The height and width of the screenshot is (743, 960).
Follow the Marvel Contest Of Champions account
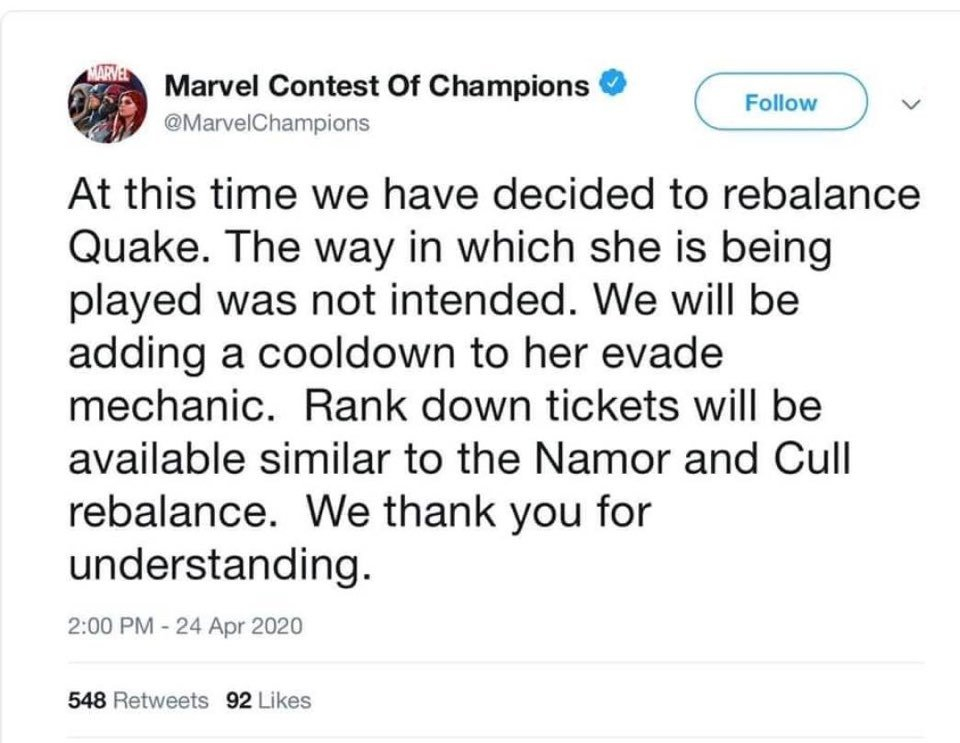[x=781, y=102]
